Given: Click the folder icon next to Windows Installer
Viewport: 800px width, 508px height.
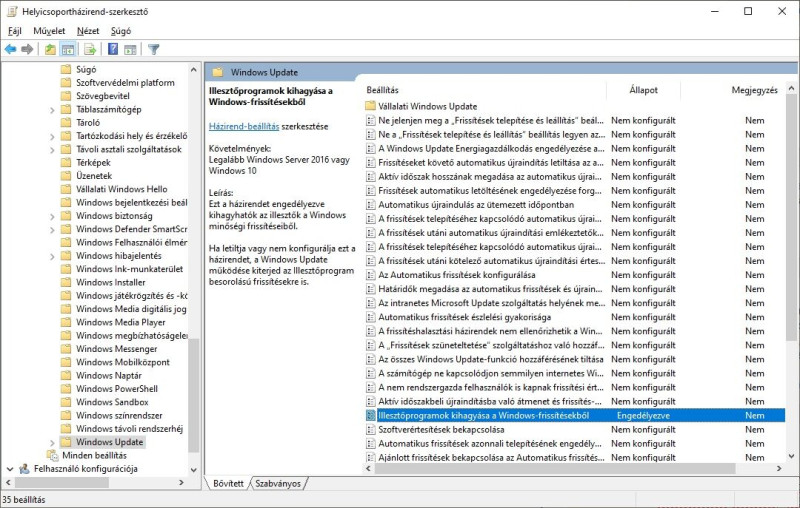Looking at the screenshot, I should (66, 282).
